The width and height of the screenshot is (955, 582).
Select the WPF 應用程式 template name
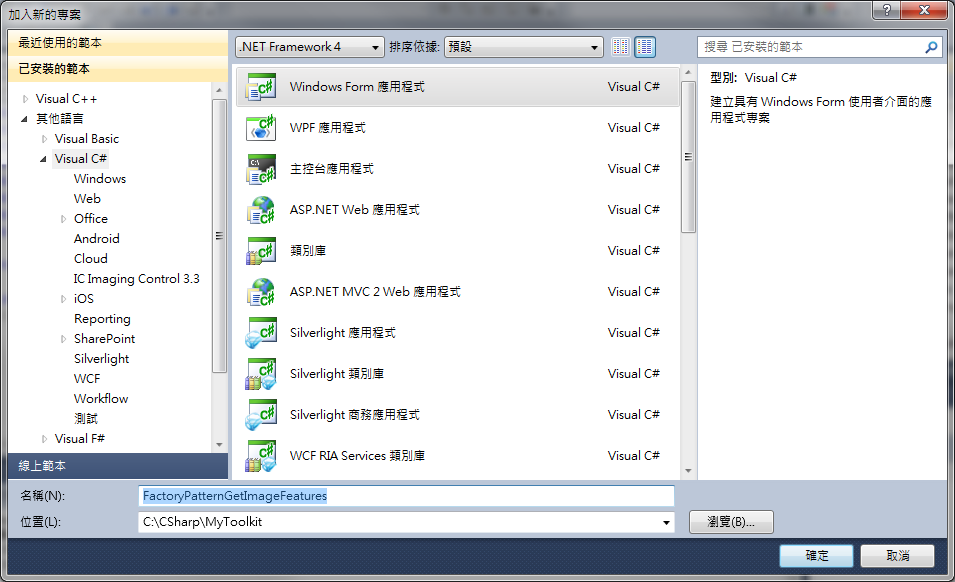pyautogui.click(x=328, y=128)
